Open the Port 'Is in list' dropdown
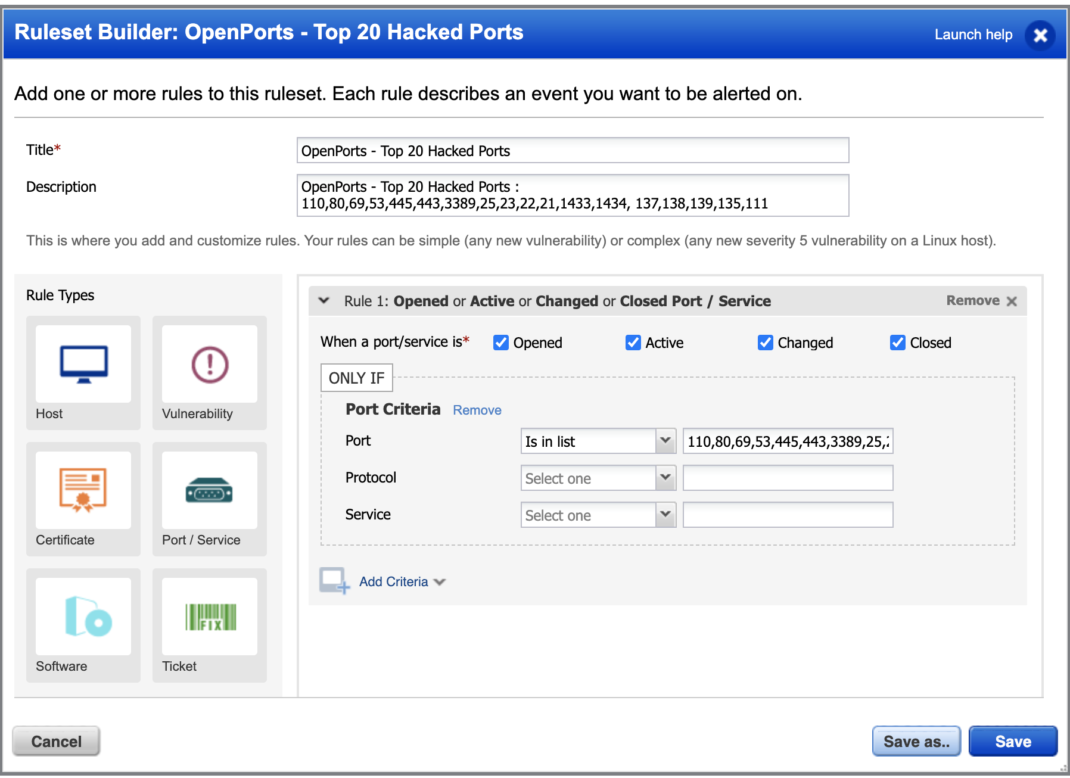This screenshot has height=778, width=1070. [598, 441]
